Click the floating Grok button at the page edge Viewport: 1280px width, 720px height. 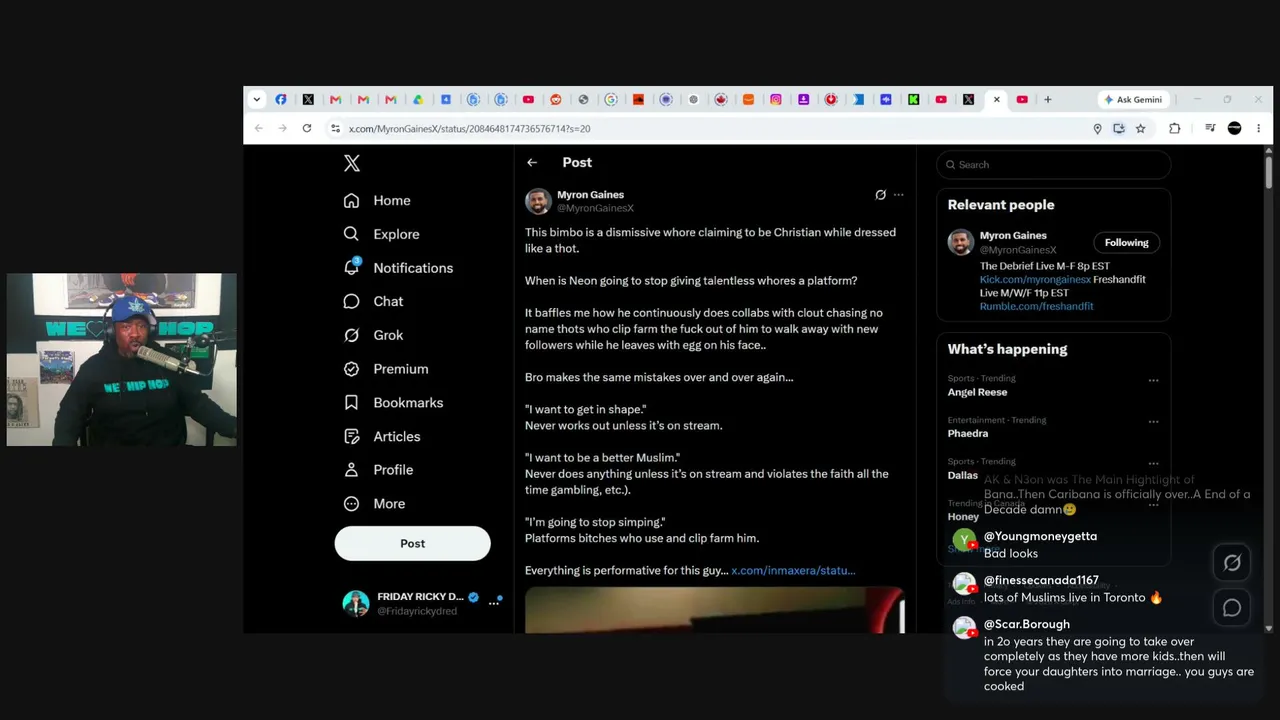[x=1232, y=563]
